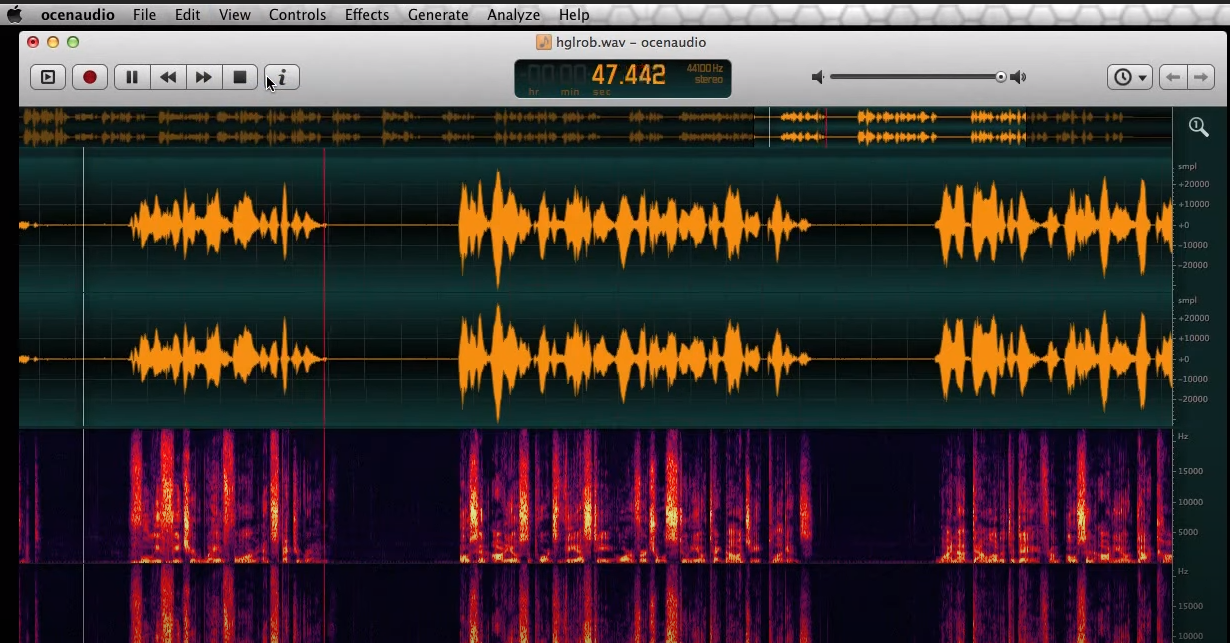
Task: Click the 47.442 time display
Action: [628, 75]
